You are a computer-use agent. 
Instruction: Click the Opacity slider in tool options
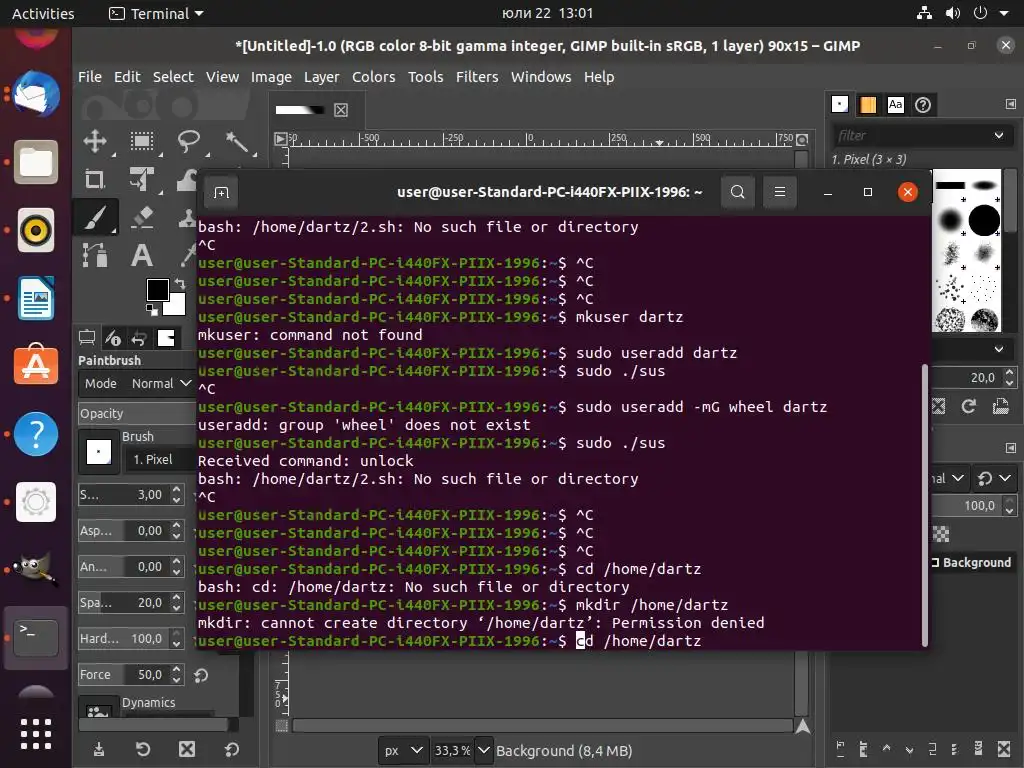pyautogui.click(x=137, y=413)
